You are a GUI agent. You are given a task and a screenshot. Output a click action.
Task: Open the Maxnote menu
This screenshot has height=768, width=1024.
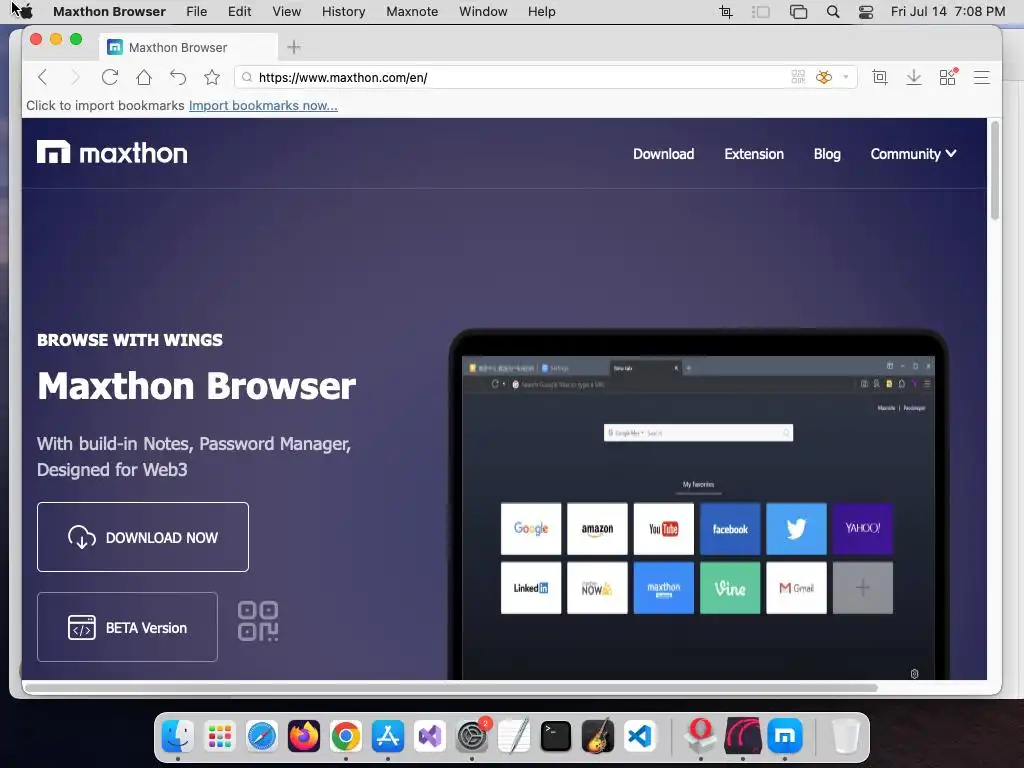pyautogui.click(x=412, y=12)
